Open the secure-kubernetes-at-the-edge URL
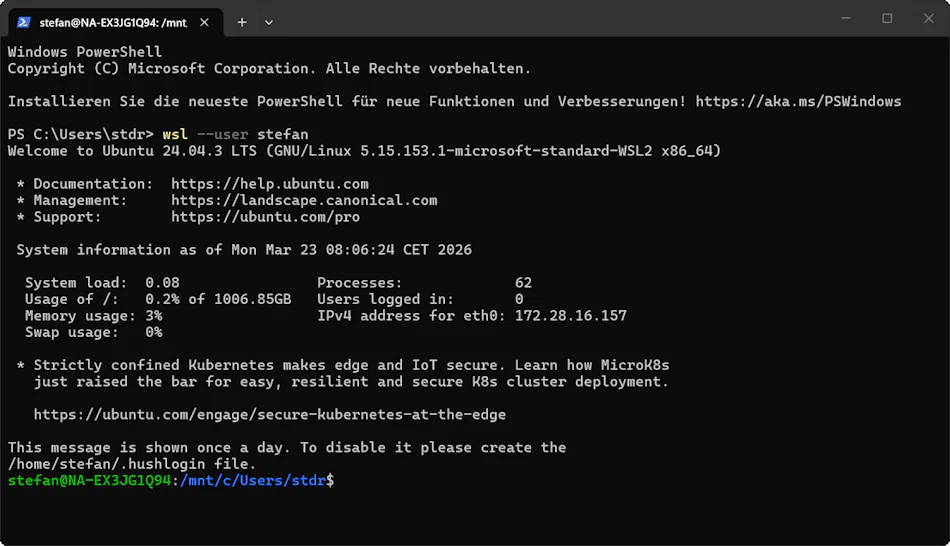The width and height of the screenshot is (950, 546). coord(269,414)
